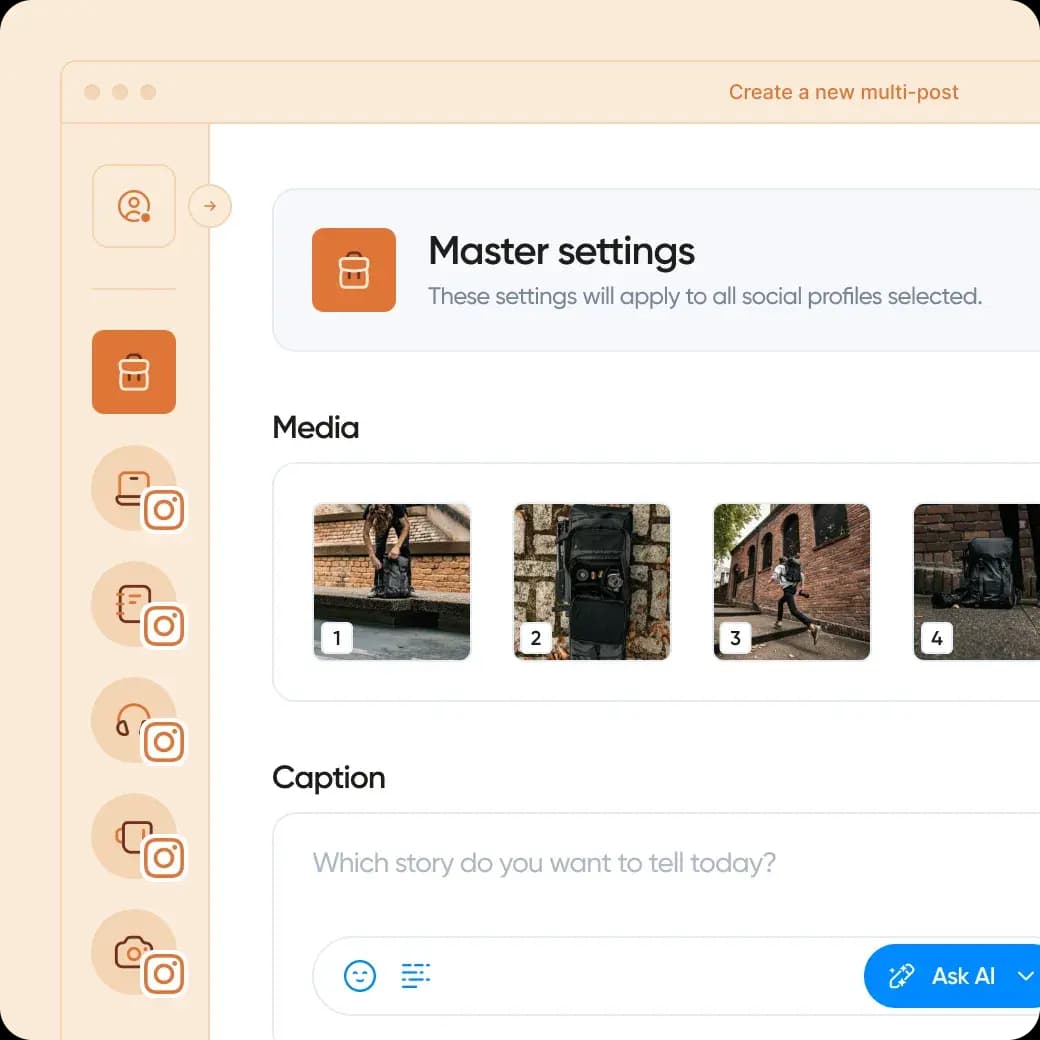Select the headphones Instagram profile
Screen dimensions: 1040x1040
(134, 720)
